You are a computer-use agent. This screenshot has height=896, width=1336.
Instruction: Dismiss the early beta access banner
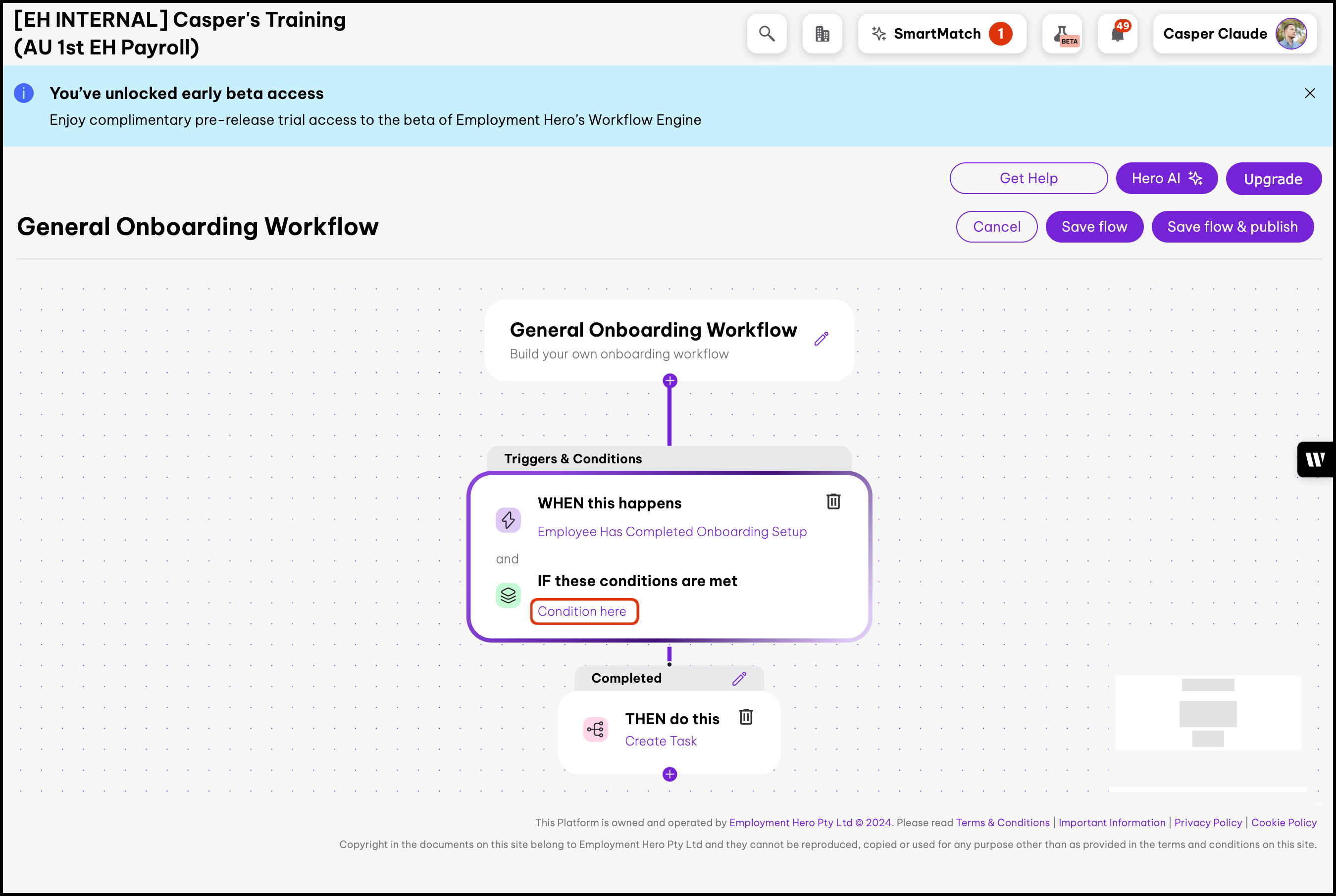click(x=1310, y=93)
